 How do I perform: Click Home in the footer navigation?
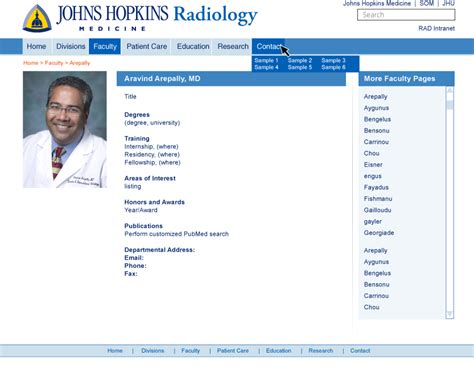(115, 351)
